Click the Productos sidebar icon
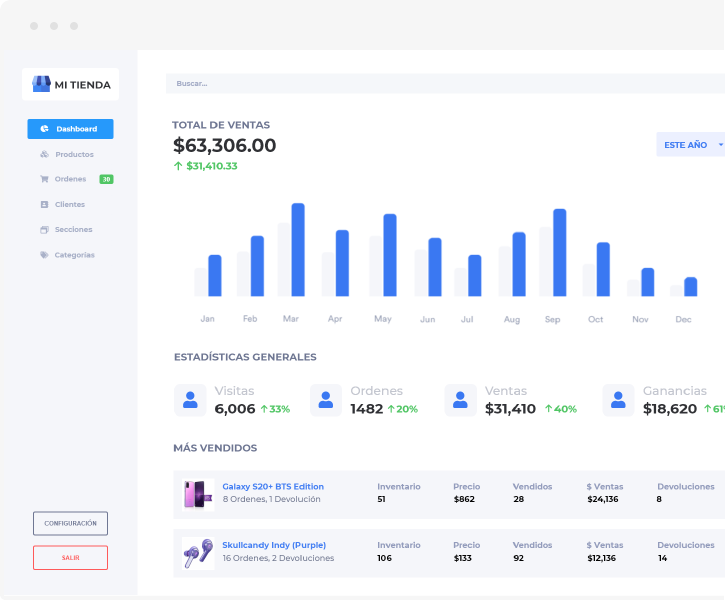 (44, 154)
